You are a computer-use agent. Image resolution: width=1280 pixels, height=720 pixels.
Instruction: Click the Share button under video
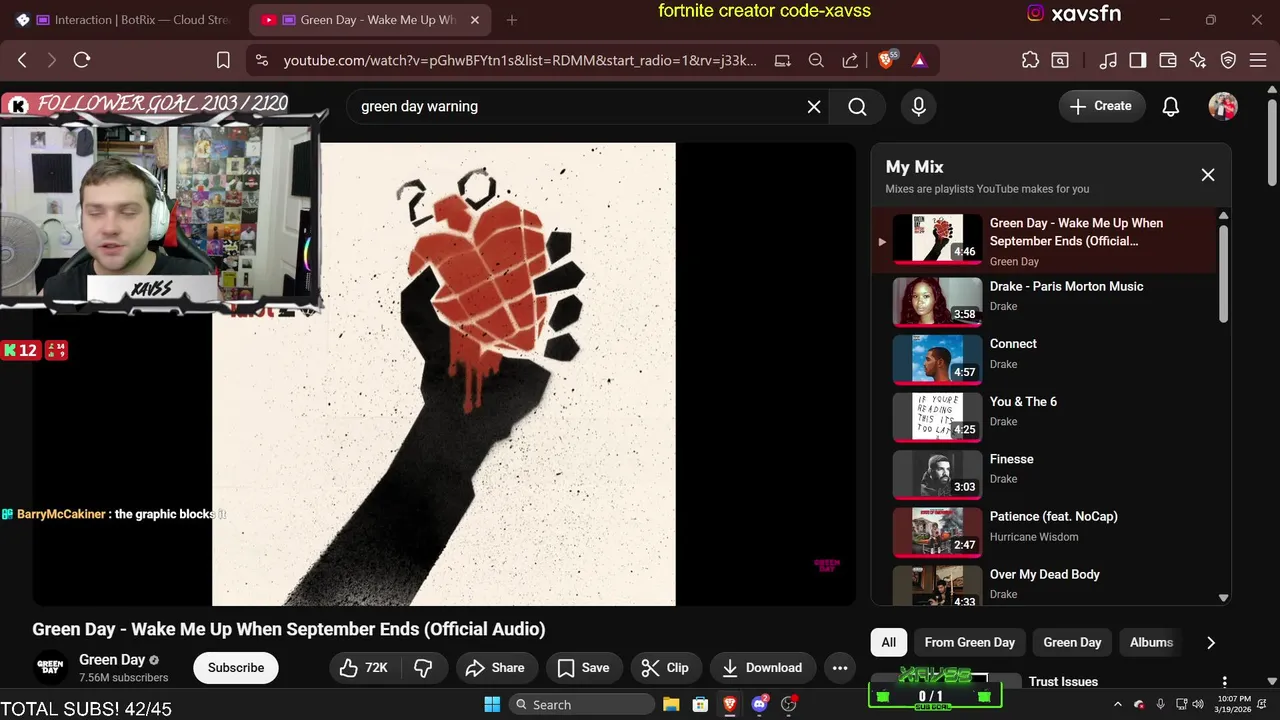click(497, 668)
